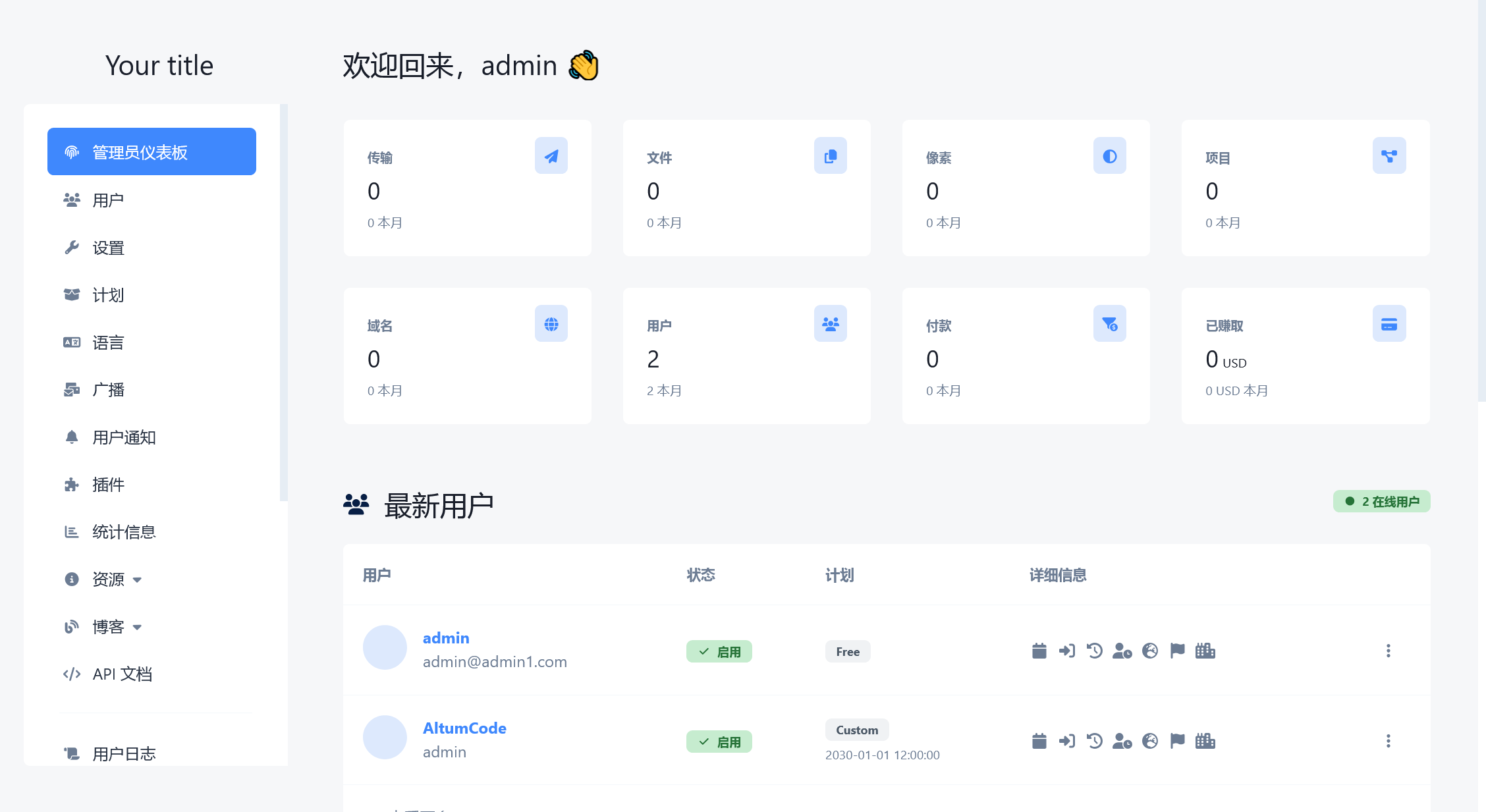Click the sidebar vertical scrollbar
Screen dimensions: 1486x812
[284, 303]
